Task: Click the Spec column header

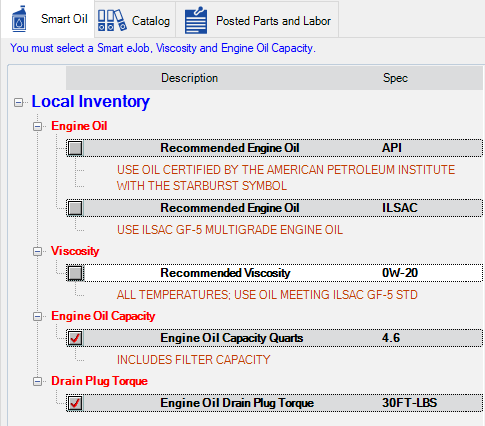Action: click(x=395, y=78)
